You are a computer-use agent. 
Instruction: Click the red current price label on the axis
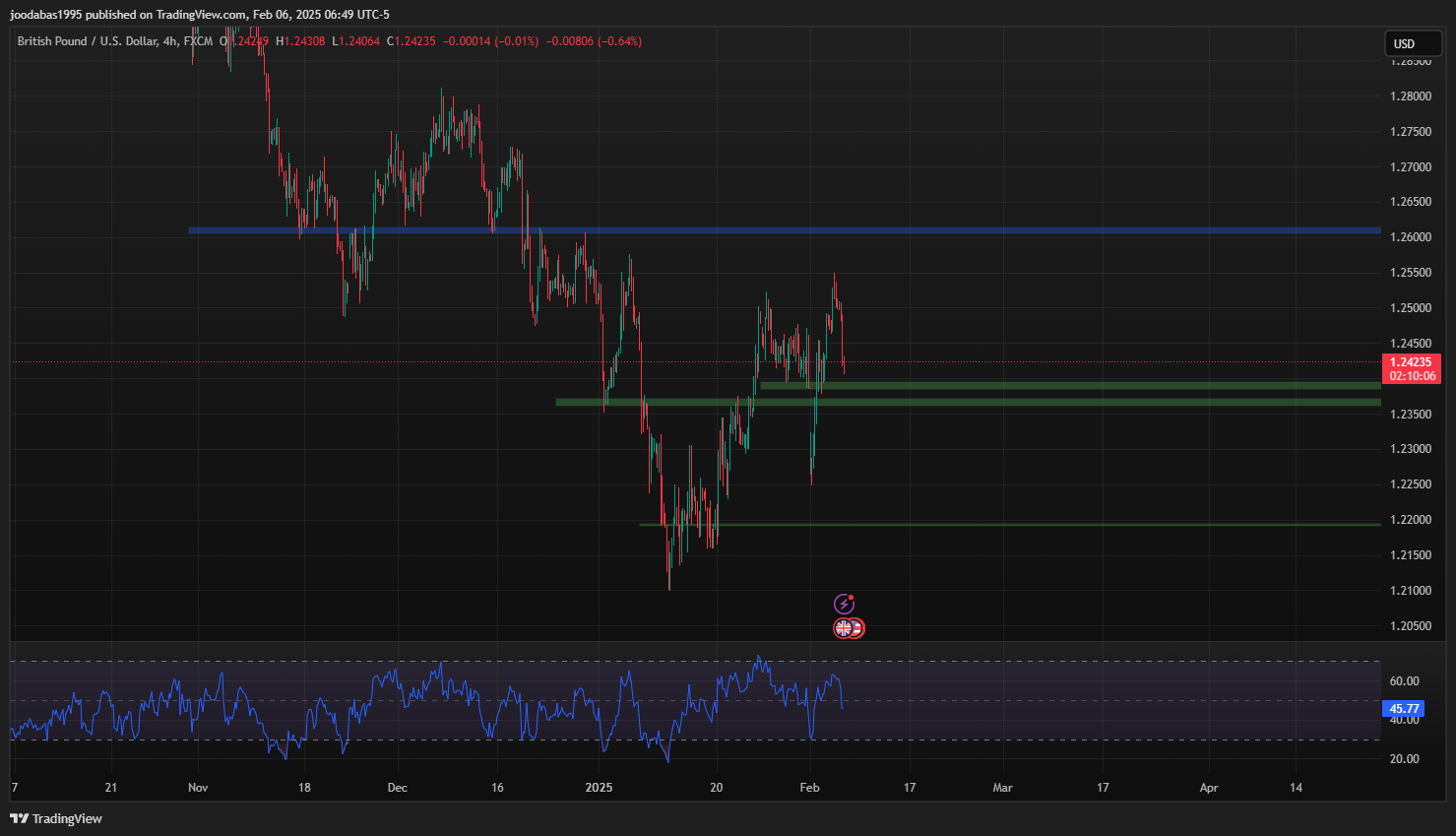click(1413, 368)
